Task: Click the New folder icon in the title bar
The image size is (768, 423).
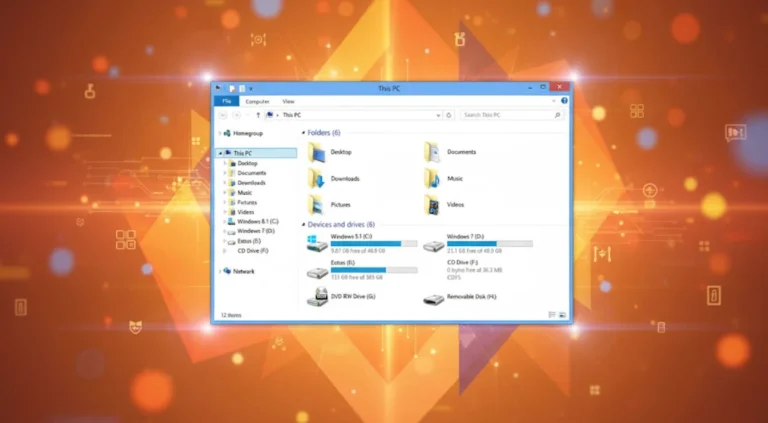Action: pyautogui.click(x=241, y=89)
